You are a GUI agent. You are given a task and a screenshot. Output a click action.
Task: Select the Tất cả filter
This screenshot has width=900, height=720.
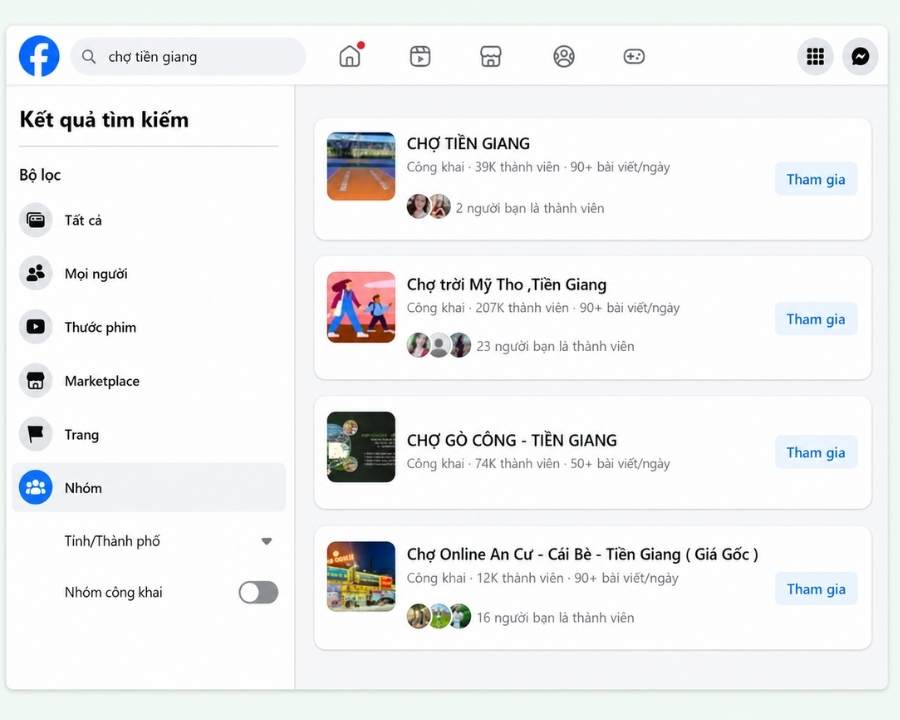149,220
